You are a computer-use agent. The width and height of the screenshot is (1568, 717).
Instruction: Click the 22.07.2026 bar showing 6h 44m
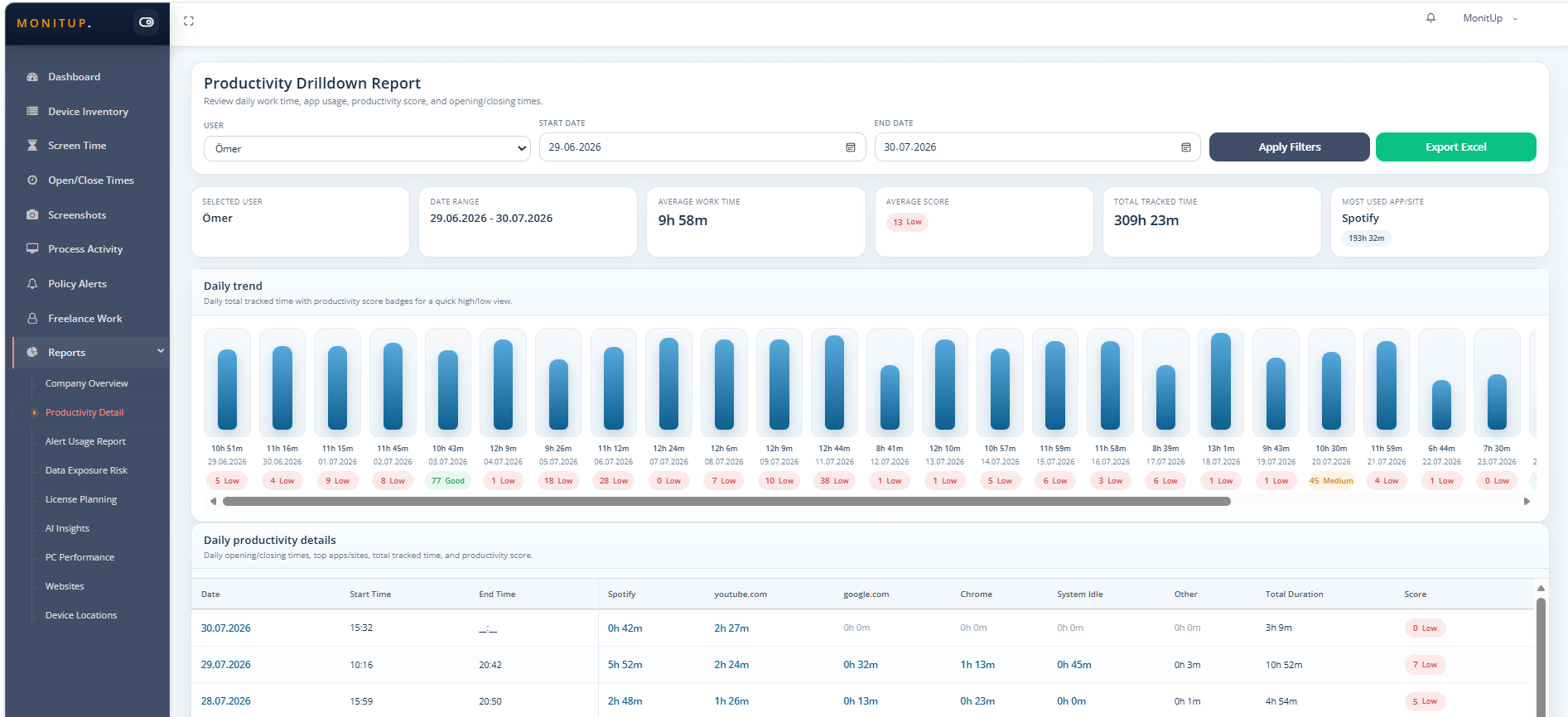click(1441, 404)
